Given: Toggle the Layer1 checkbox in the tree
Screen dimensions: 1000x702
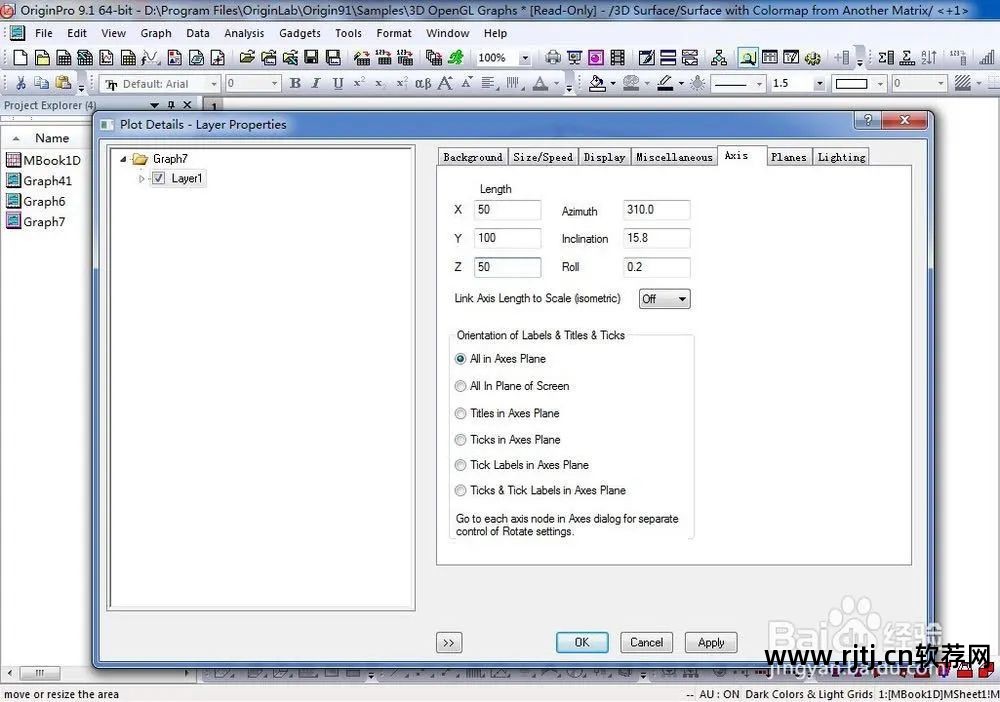Looking at the screenshot, I should coord(158,179).
